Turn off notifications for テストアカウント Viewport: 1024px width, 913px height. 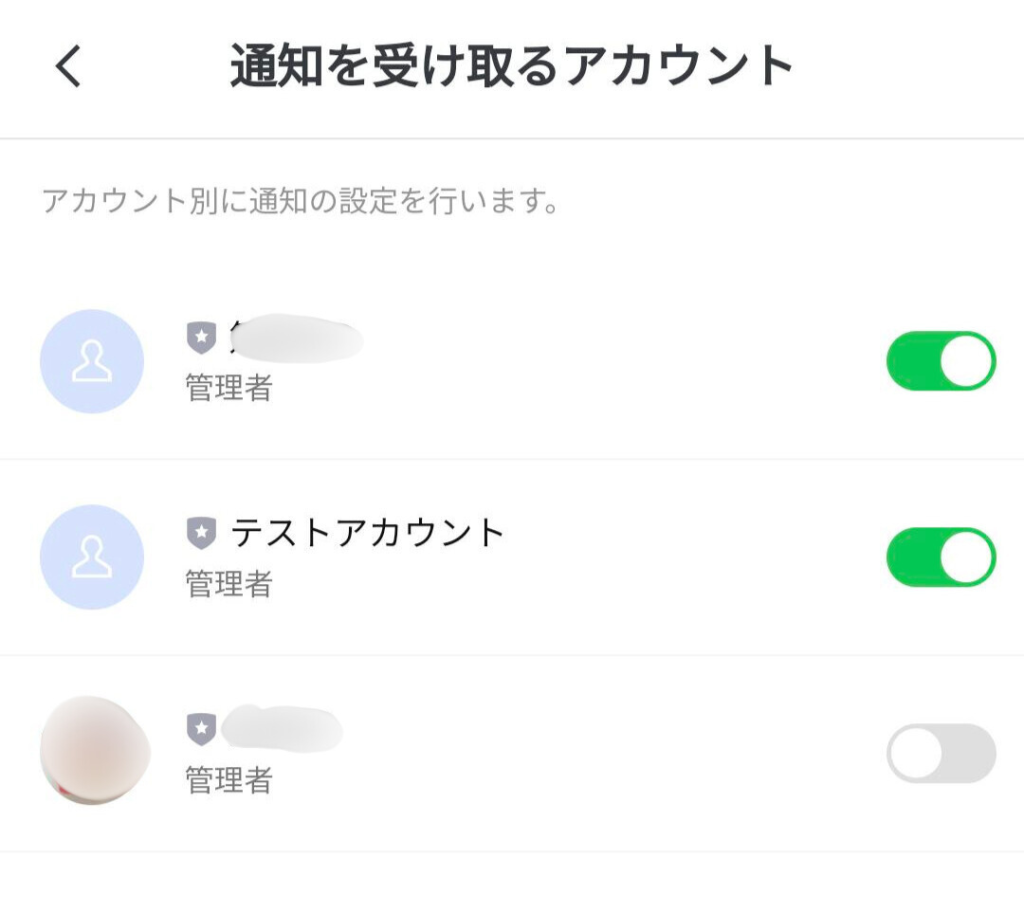click(x=940, y=557)
